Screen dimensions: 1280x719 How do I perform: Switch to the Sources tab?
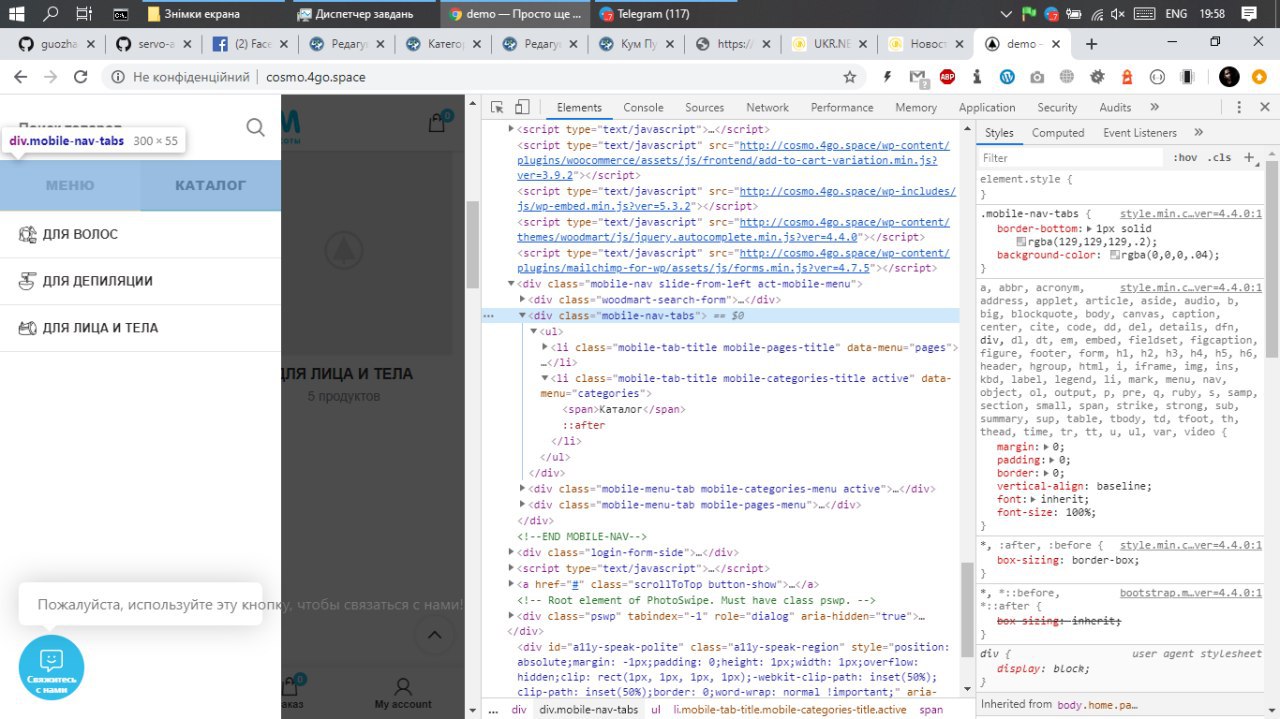(x=704, y=108)
